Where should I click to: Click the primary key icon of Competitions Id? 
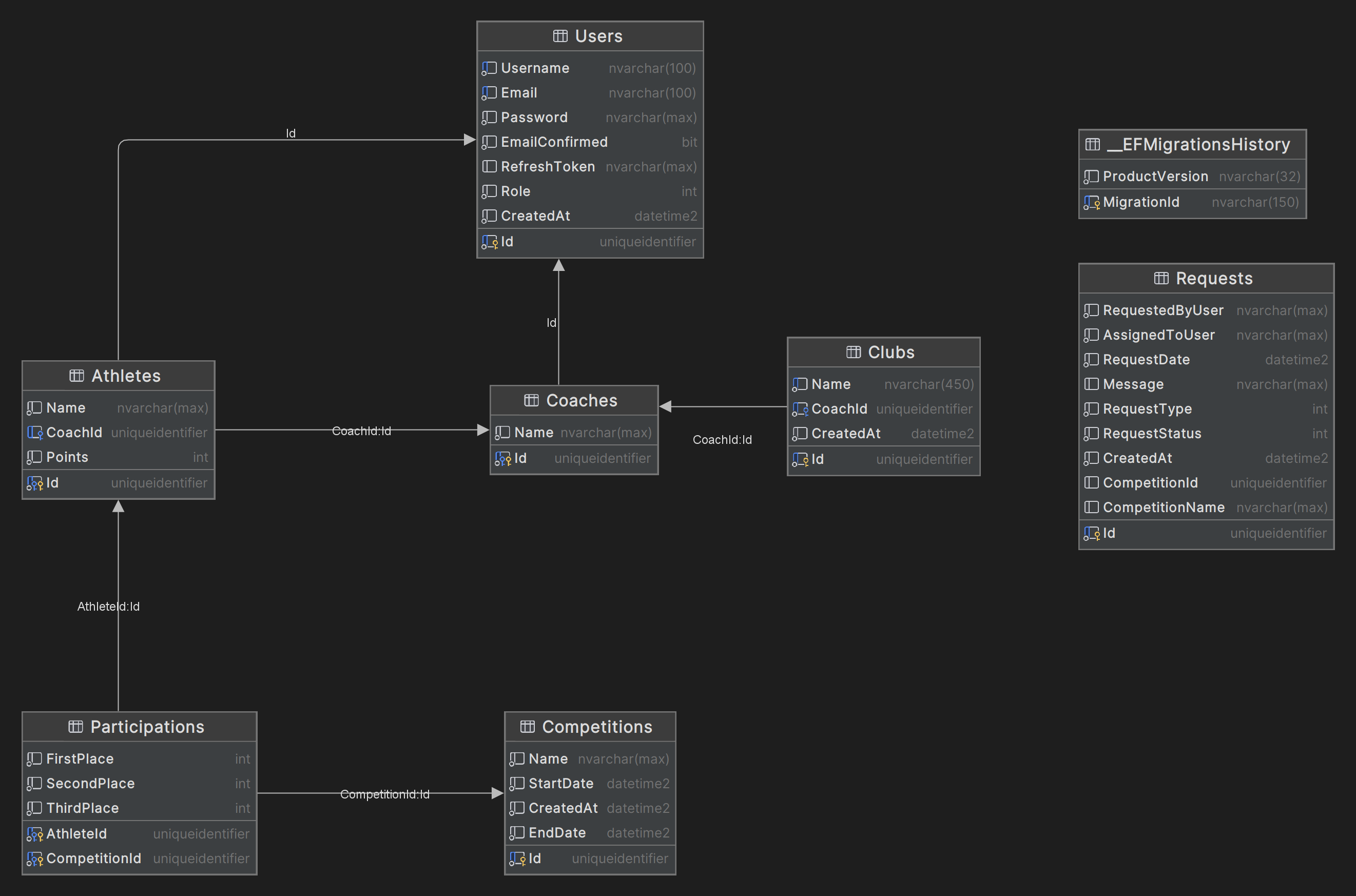(517, 859)
